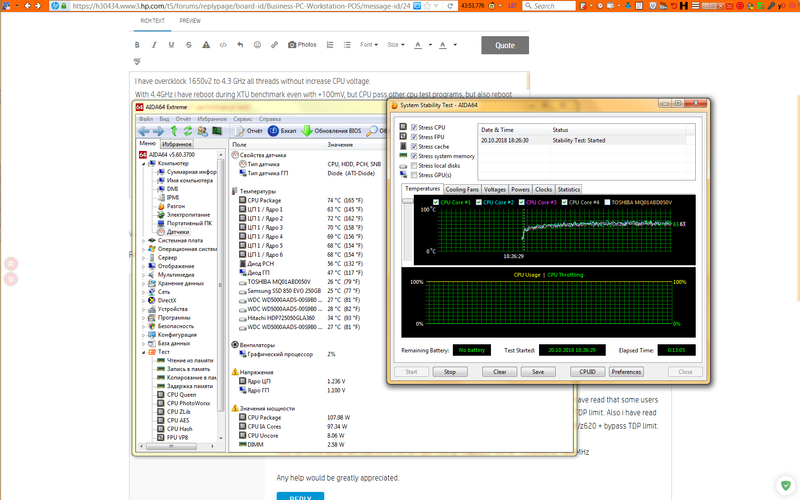
Task: Click the green up-arrow navigation icon in AIDA64
Action: click(174, 131)
